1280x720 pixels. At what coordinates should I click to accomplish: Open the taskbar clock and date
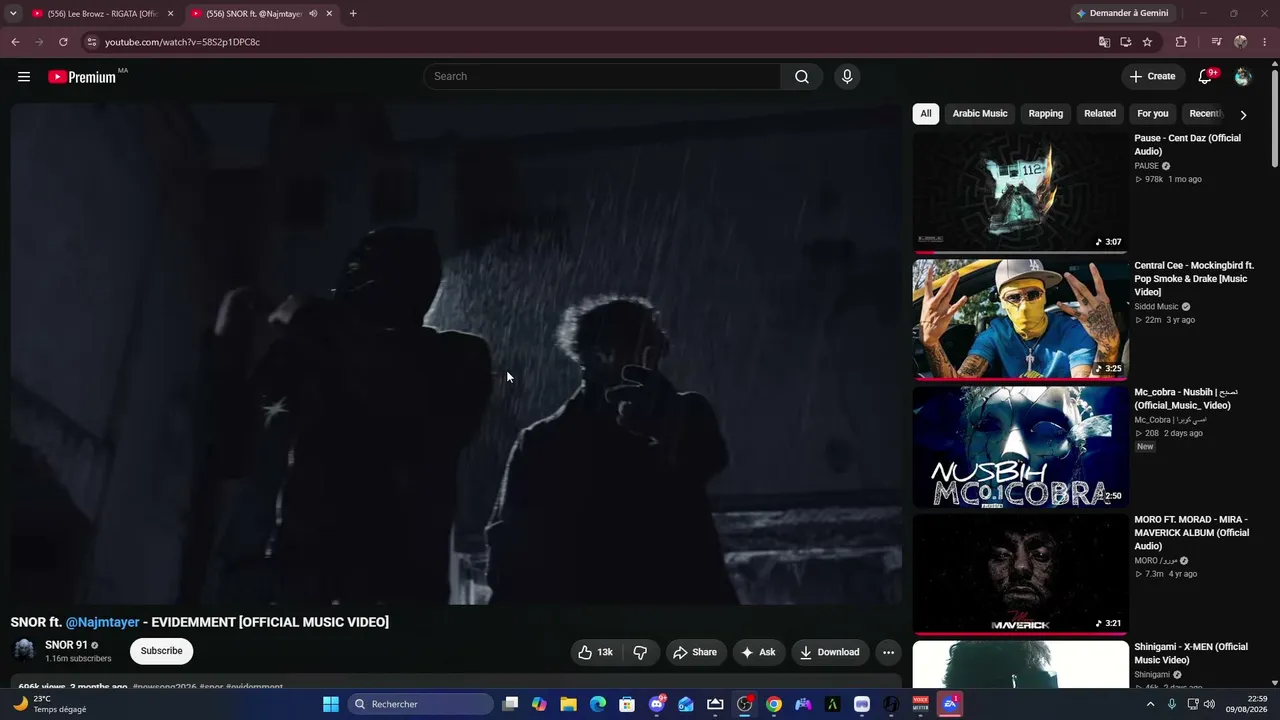pos(1249,704)
